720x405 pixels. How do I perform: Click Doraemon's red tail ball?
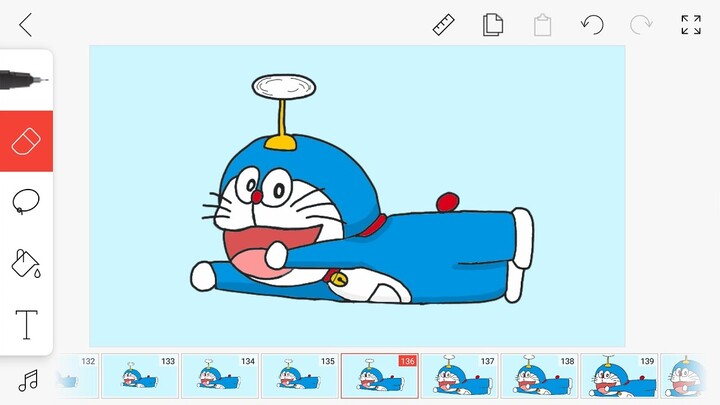tap(448, 202)
